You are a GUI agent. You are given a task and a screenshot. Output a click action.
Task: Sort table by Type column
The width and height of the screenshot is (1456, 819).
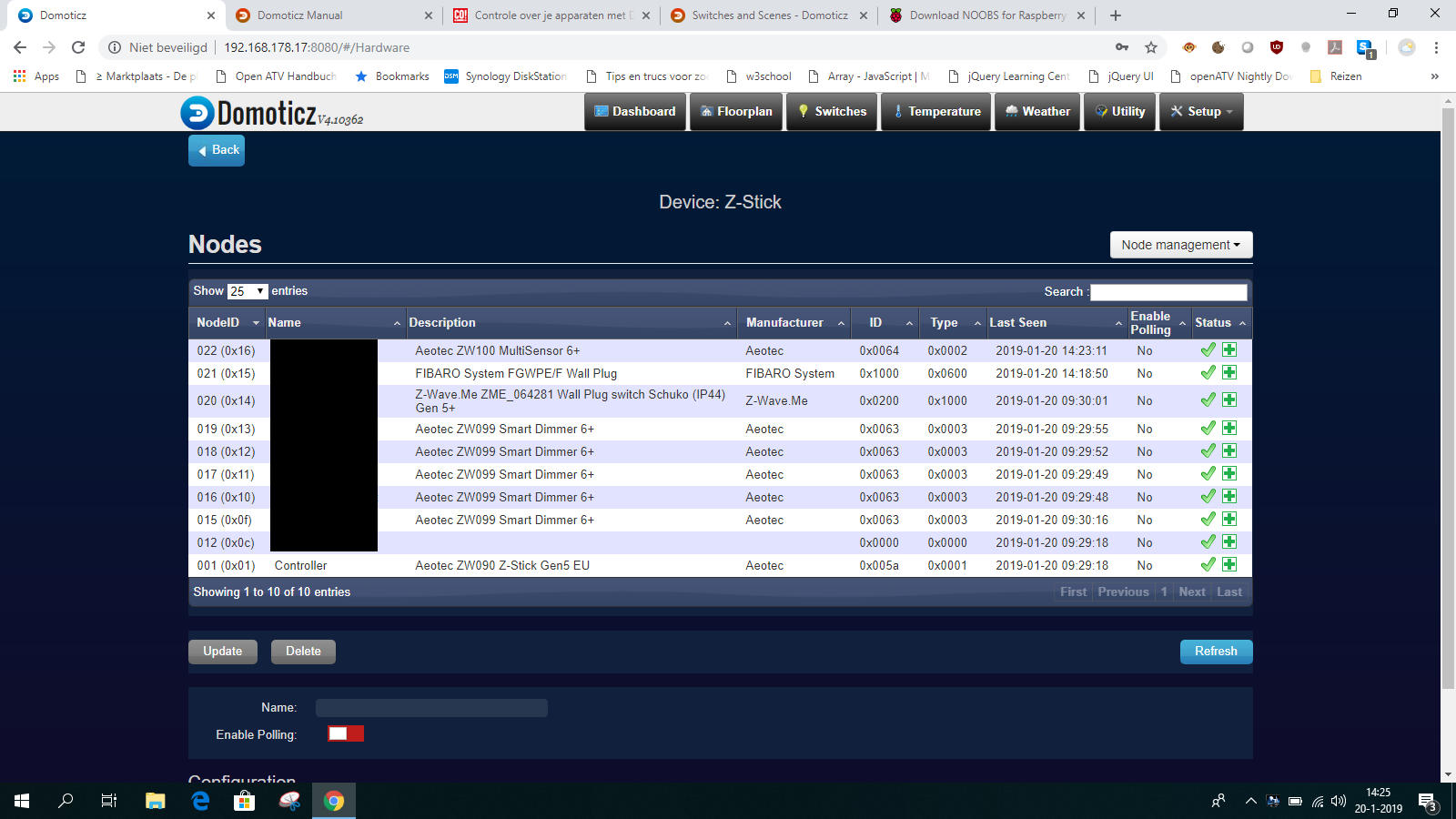pyautogui.click(x=953, y=323)
